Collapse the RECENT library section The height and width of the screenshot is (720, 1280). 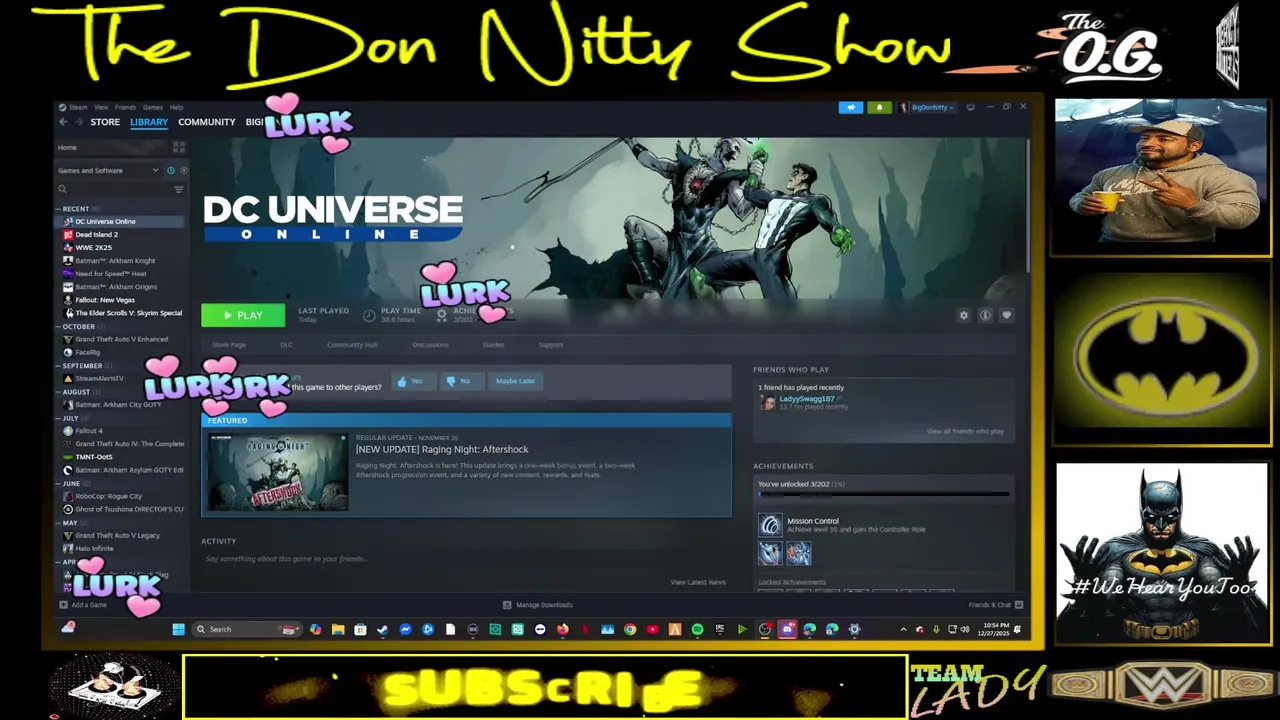pyautogui.click(x=59, y=209)
